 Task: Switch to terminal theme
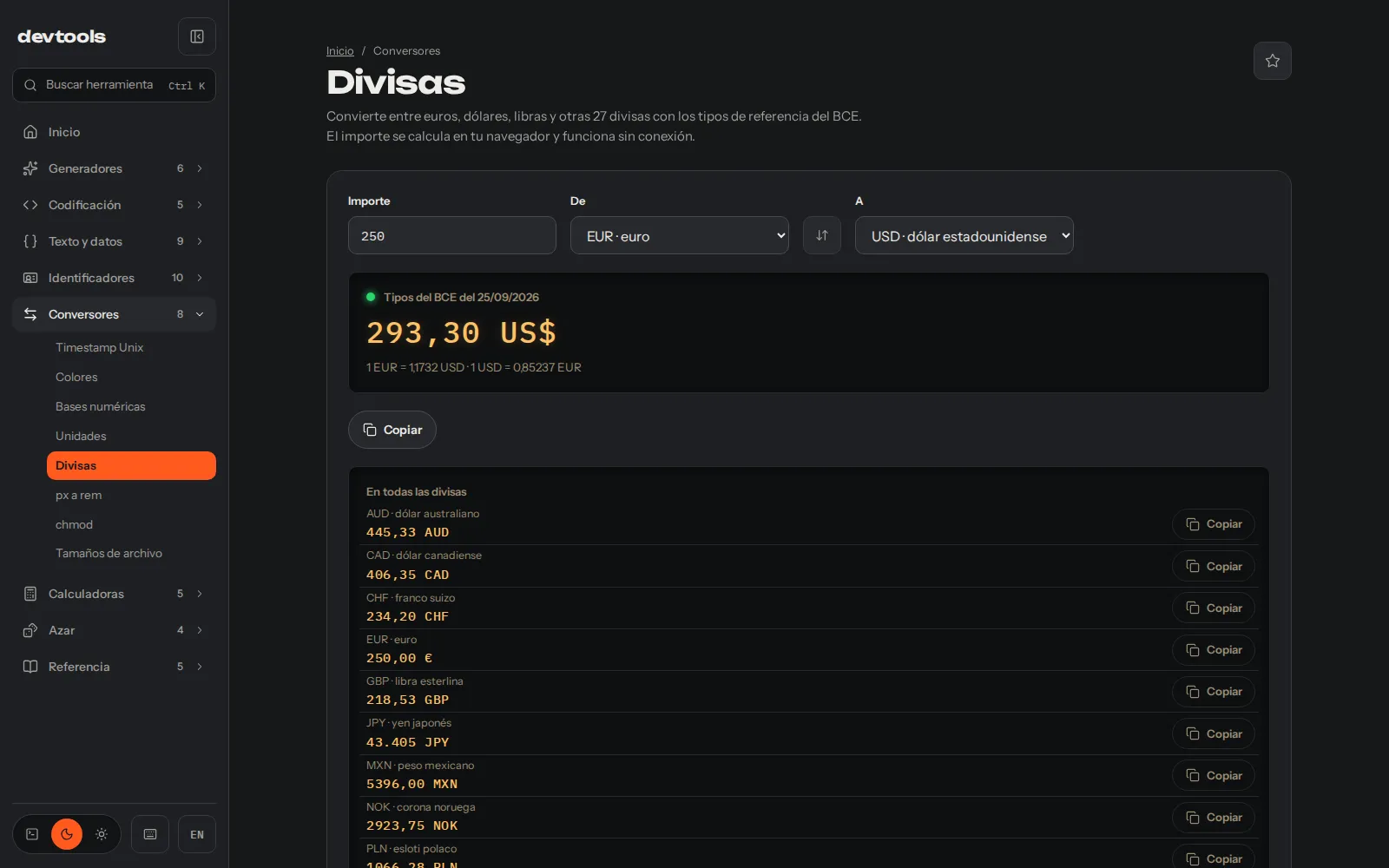[x=32, y=834]
